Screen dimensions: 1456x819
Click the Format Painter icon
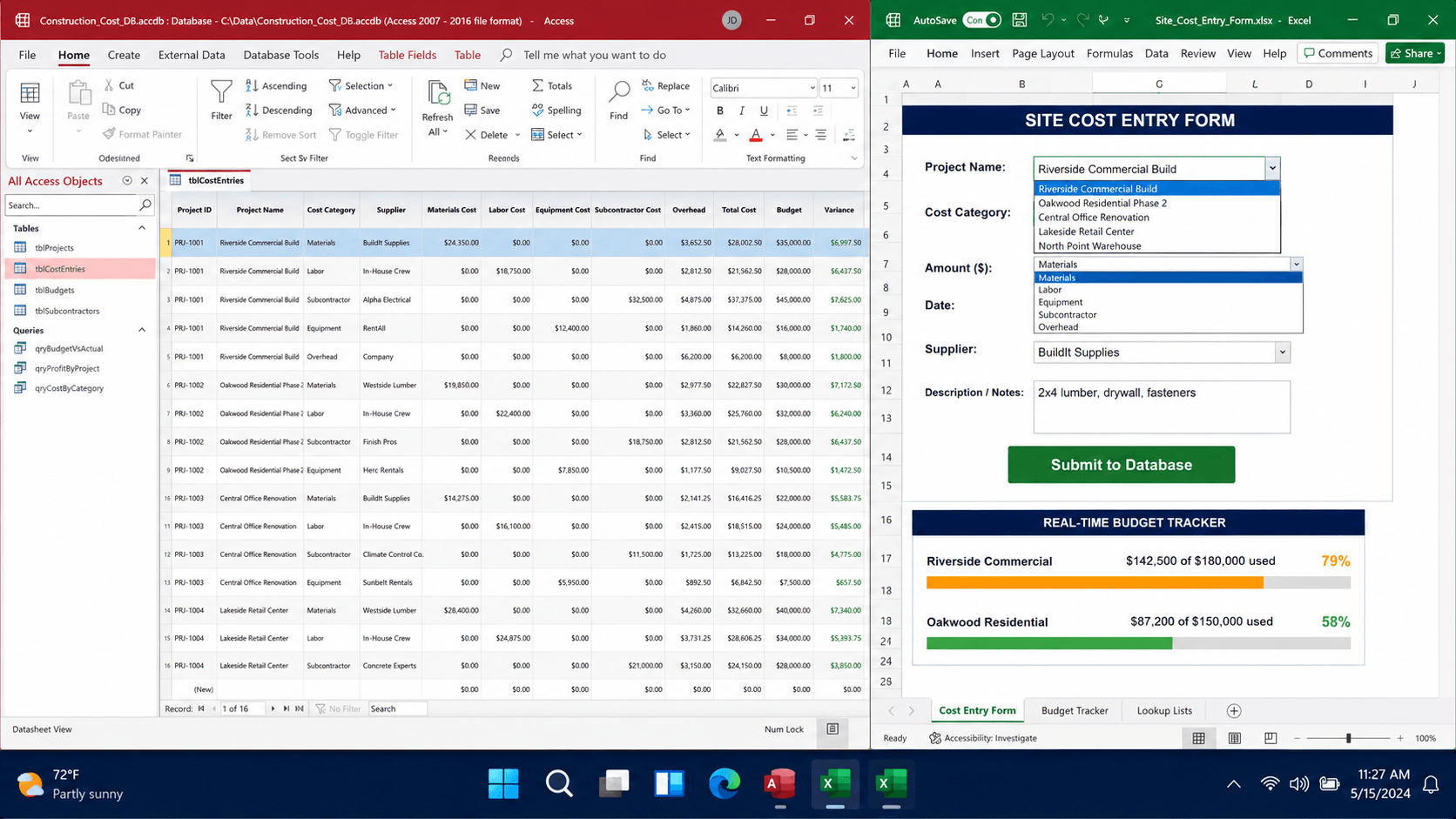(x=109, y=134)
